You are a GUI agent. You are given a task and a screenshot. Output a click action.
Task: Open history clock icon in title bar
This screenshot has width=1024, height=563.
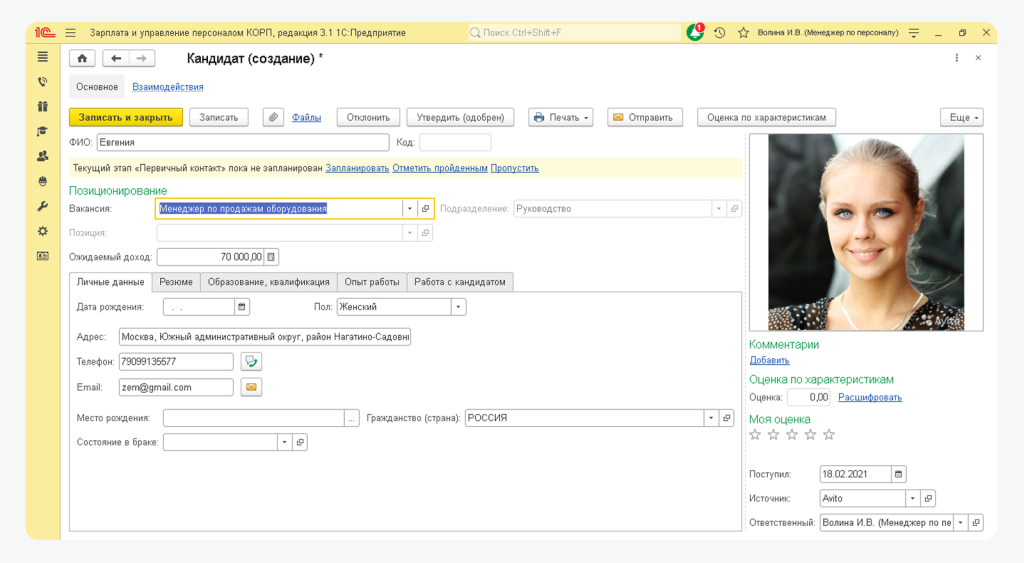click(x=719, y=33)
